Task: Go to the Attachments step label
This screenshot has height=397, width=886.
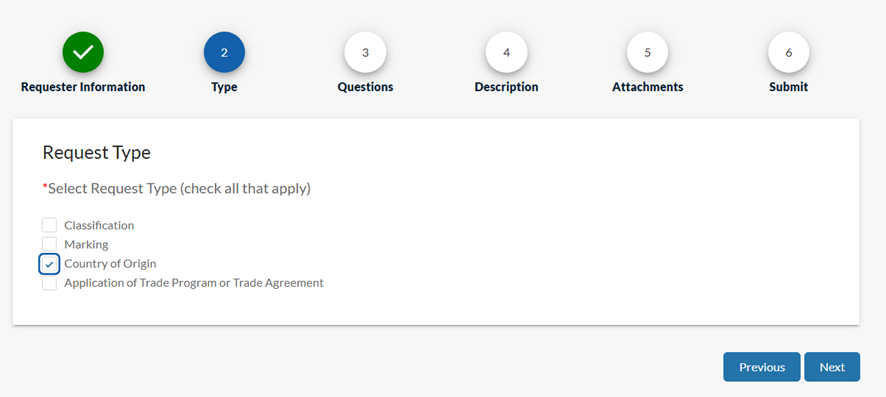Action: 648,87
